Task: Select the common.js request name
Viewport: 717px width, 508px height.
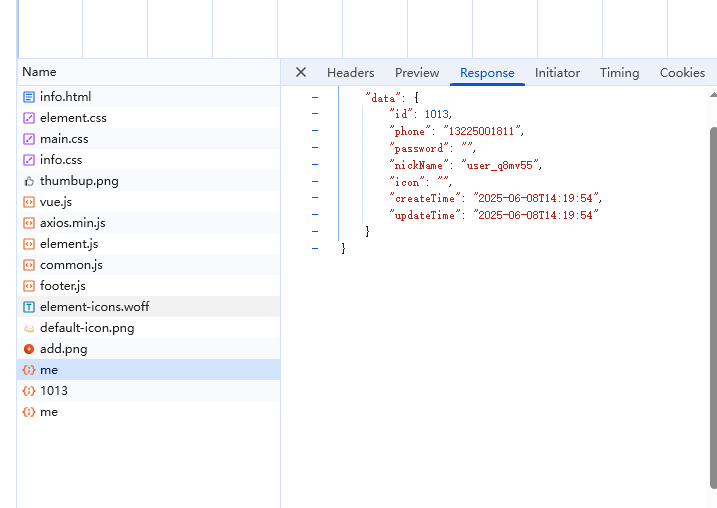Action: point(71,265)
